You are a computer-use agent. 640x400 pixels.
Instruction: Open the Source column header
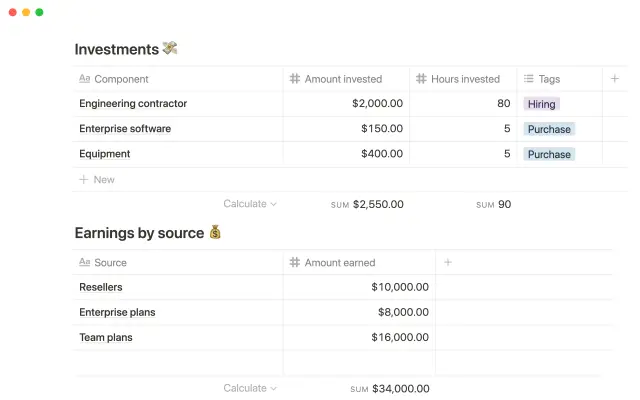(x=178, y=262)
